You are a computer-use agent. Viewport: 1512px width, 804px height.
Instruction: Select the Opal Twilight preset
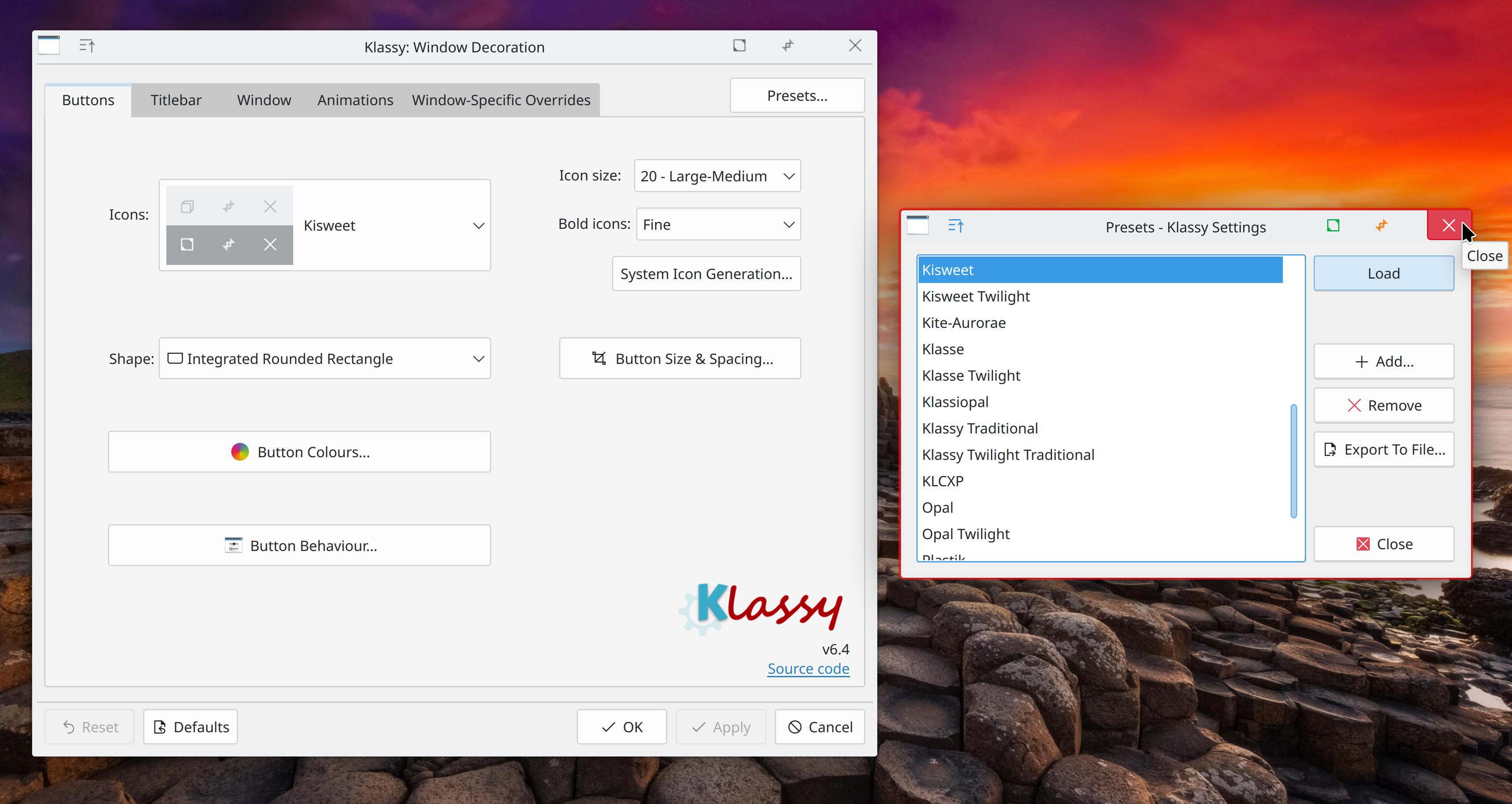(1100, 534)
